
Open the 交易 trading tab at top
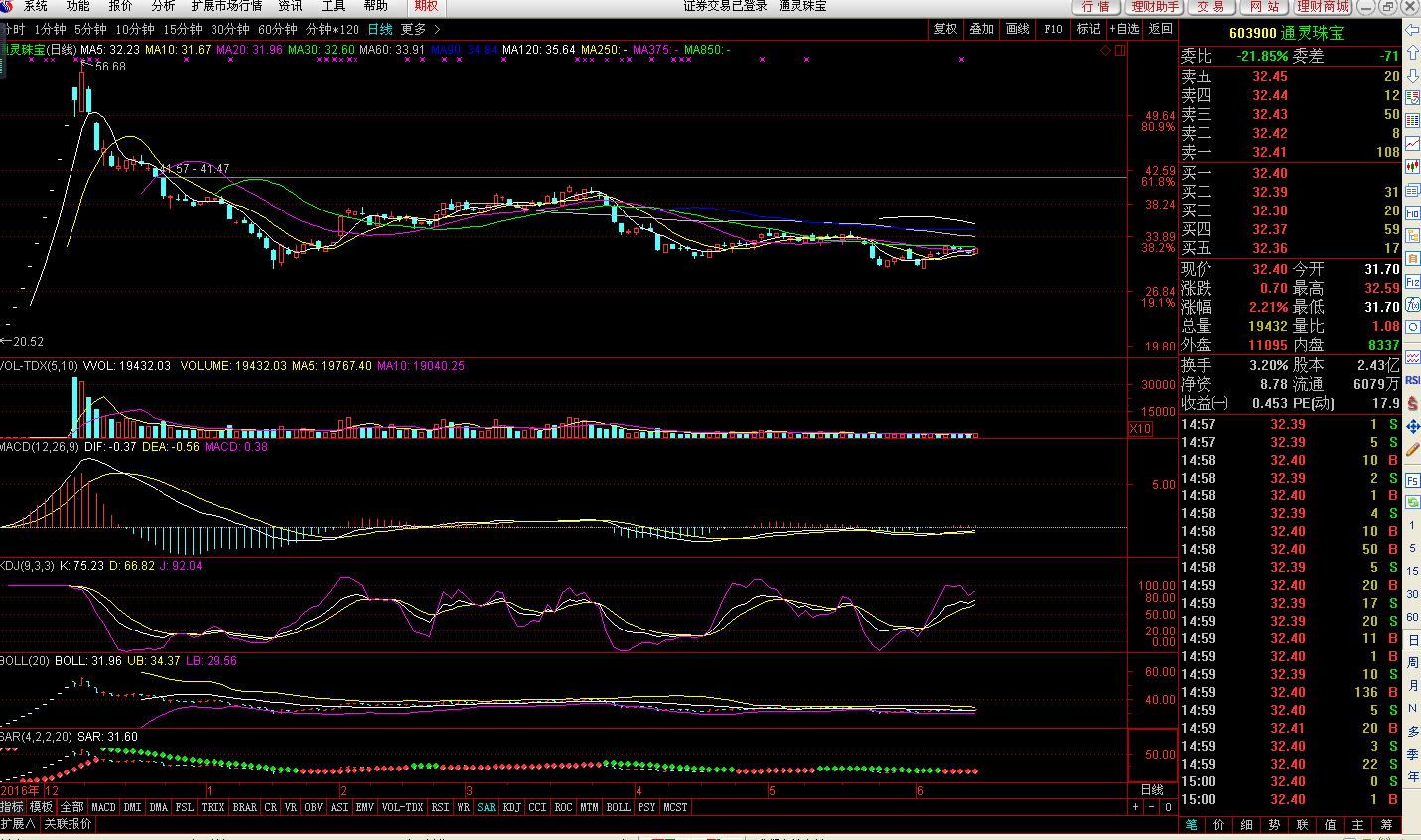[x=1210, y=6]
